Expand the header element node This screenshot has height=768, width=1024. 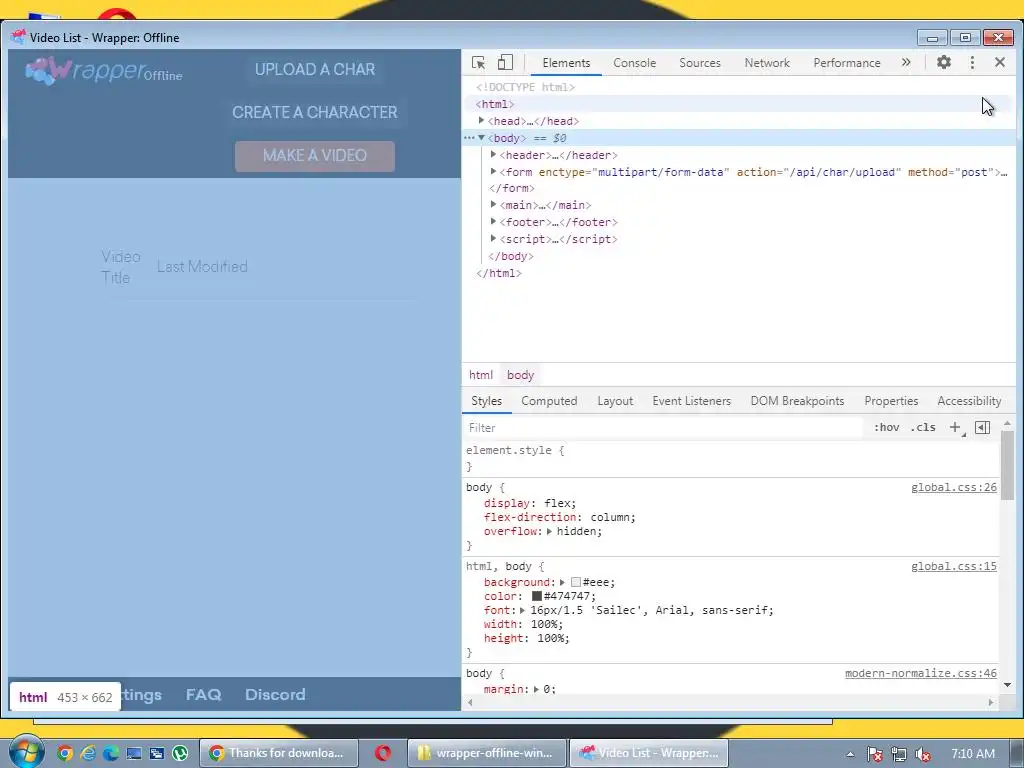click(x=493, y=155)
